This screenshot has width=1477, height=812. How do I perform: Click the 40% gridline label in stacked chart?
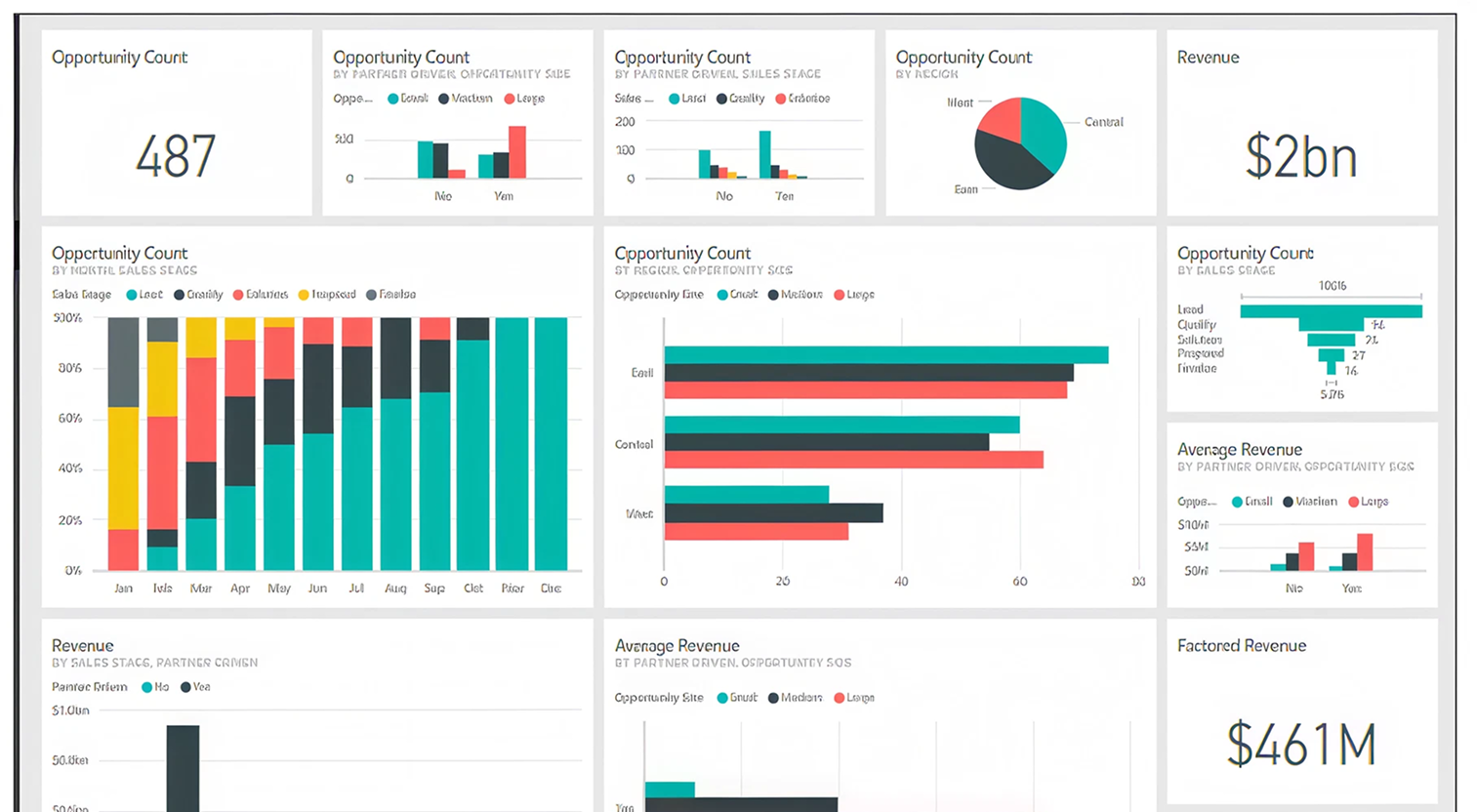point(70,468)
